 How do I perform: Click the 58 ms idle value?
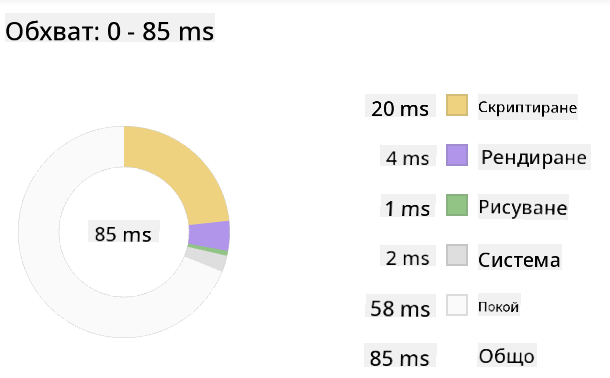click(x=400, y=306)
